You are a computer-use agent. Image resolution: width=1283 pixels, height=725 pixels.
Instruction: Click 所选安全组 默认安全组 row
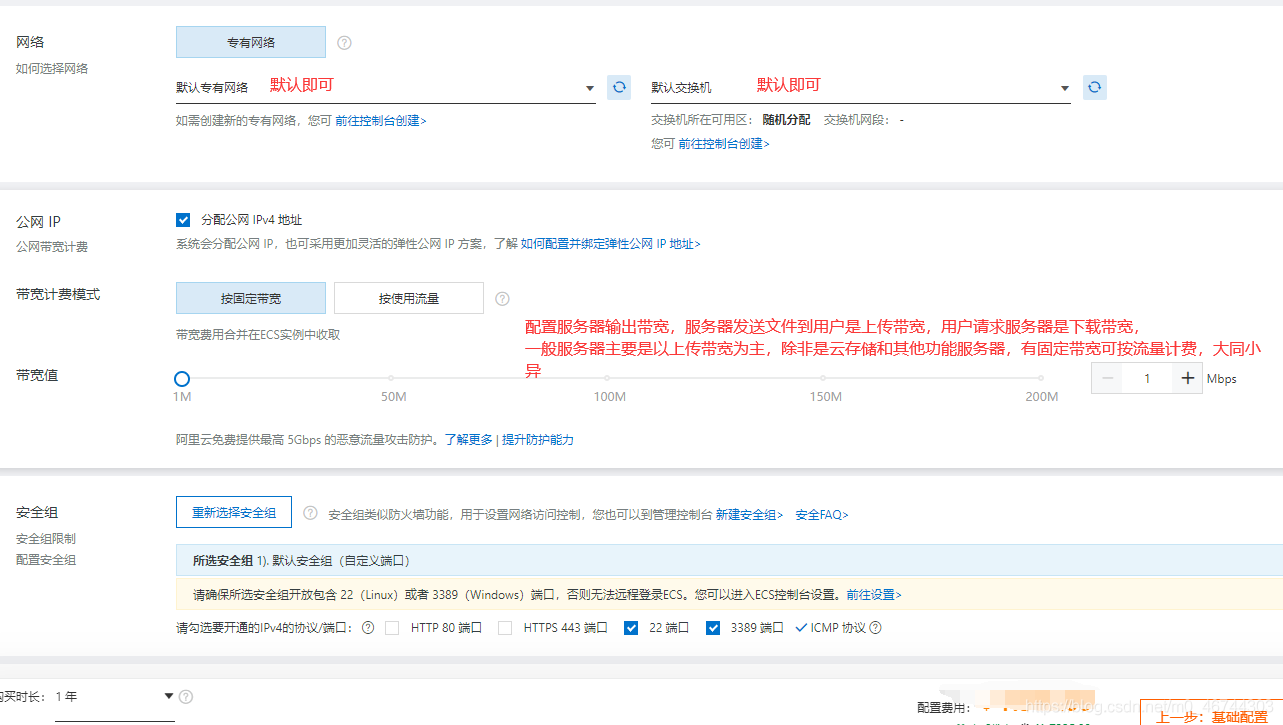pyautogui.click(x=730, y=560)
